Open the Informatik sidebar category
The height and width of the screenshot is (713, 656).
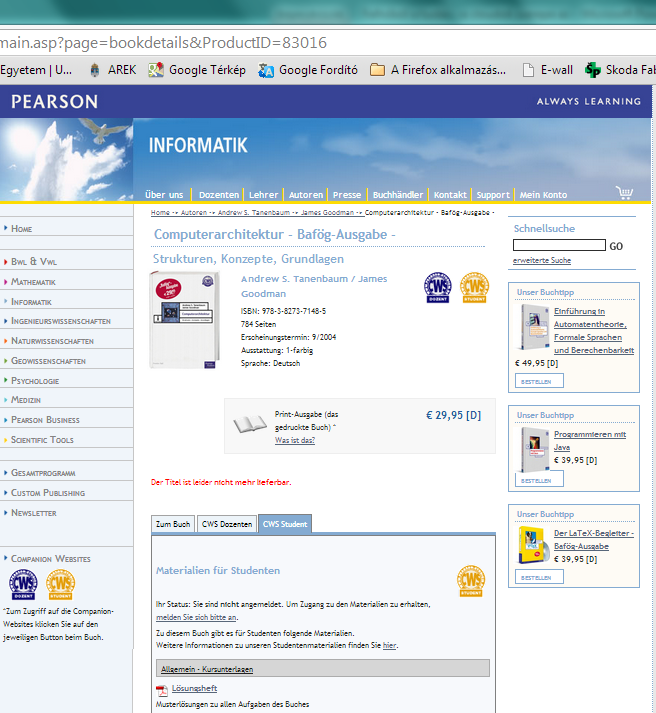pos(31,302)
